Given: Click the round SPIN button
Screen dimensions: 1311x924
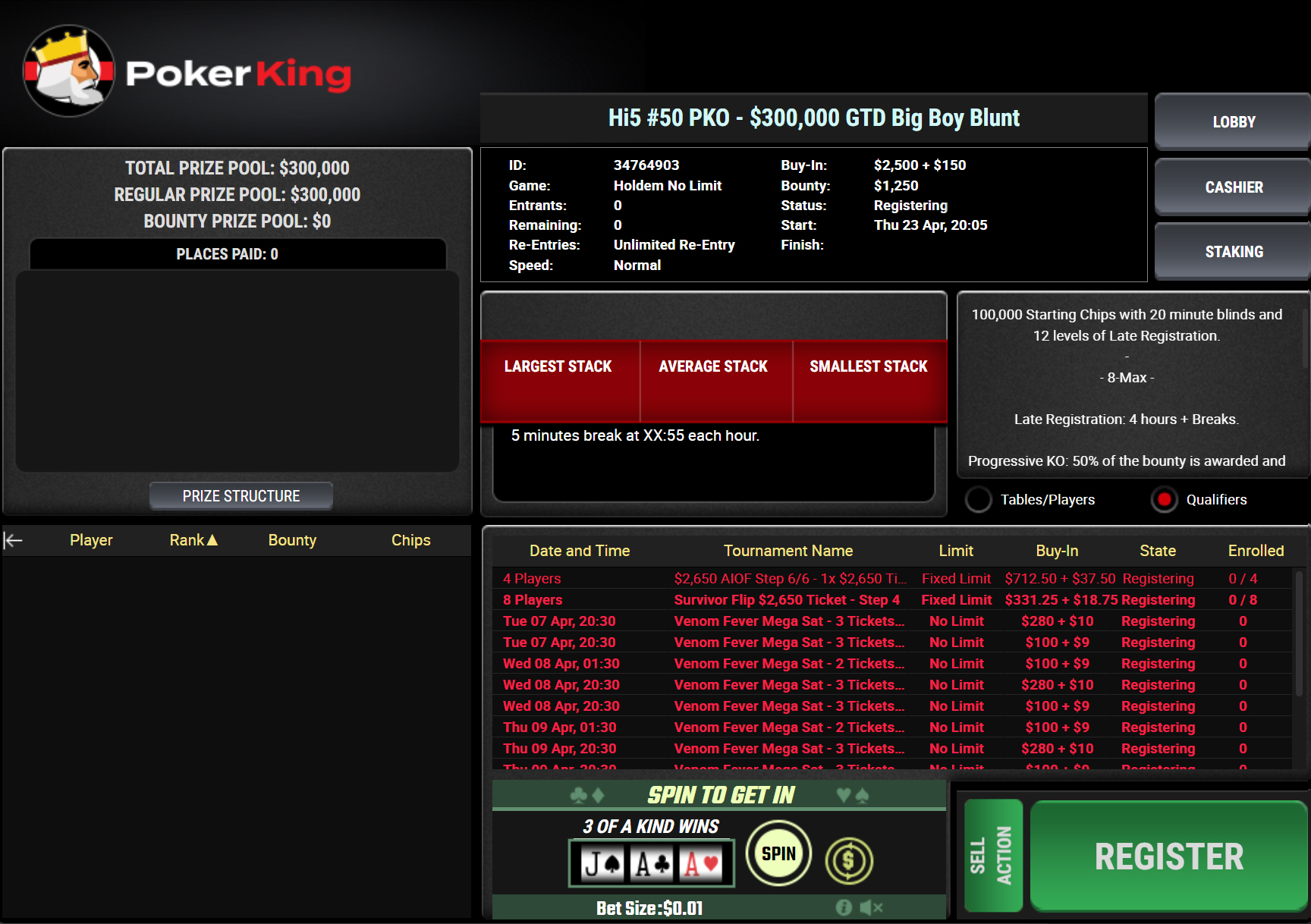Looking at the screenshot, I should (x=778, y=853).
